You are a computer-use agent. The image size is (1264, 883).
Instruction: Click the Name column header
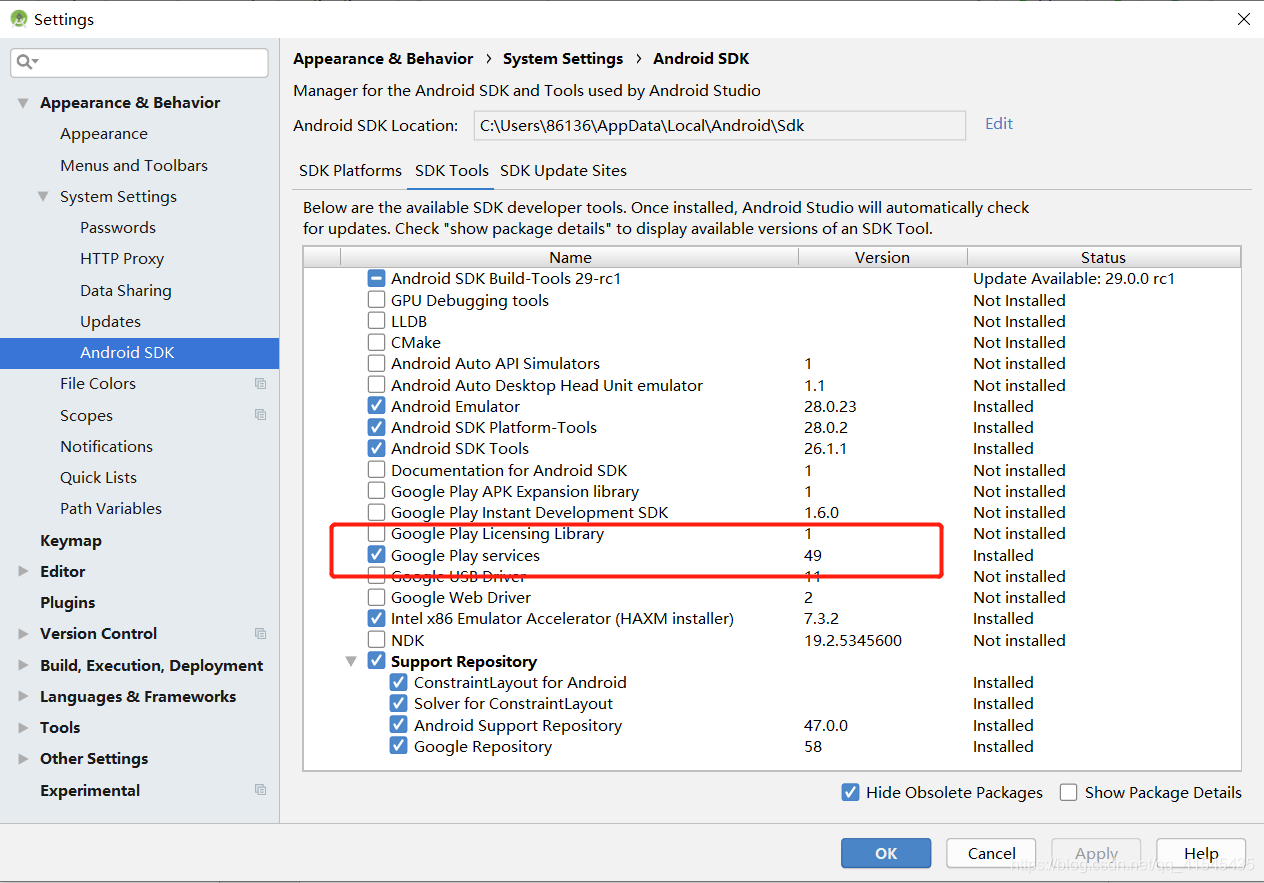pos(570,258)
